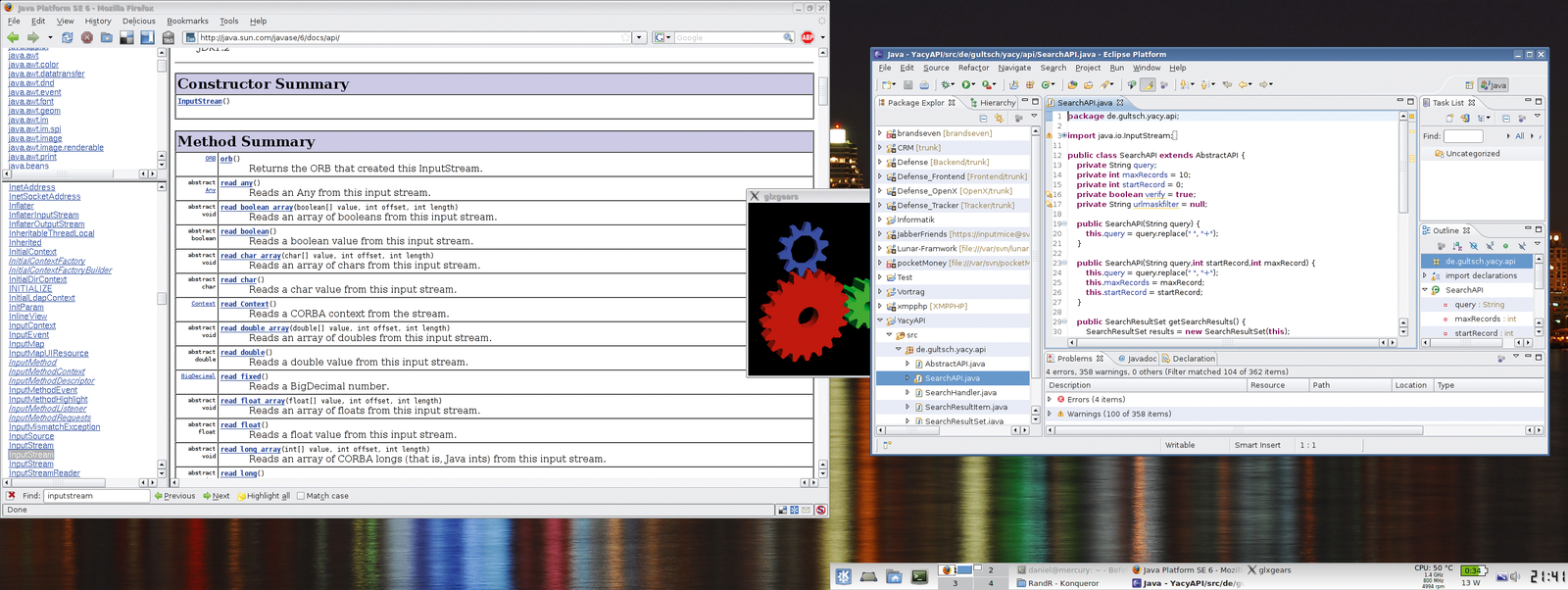The image size is (1568, 590).
Task: Click the Save icon in Eclipse toolbar
Action: [907, 85]
